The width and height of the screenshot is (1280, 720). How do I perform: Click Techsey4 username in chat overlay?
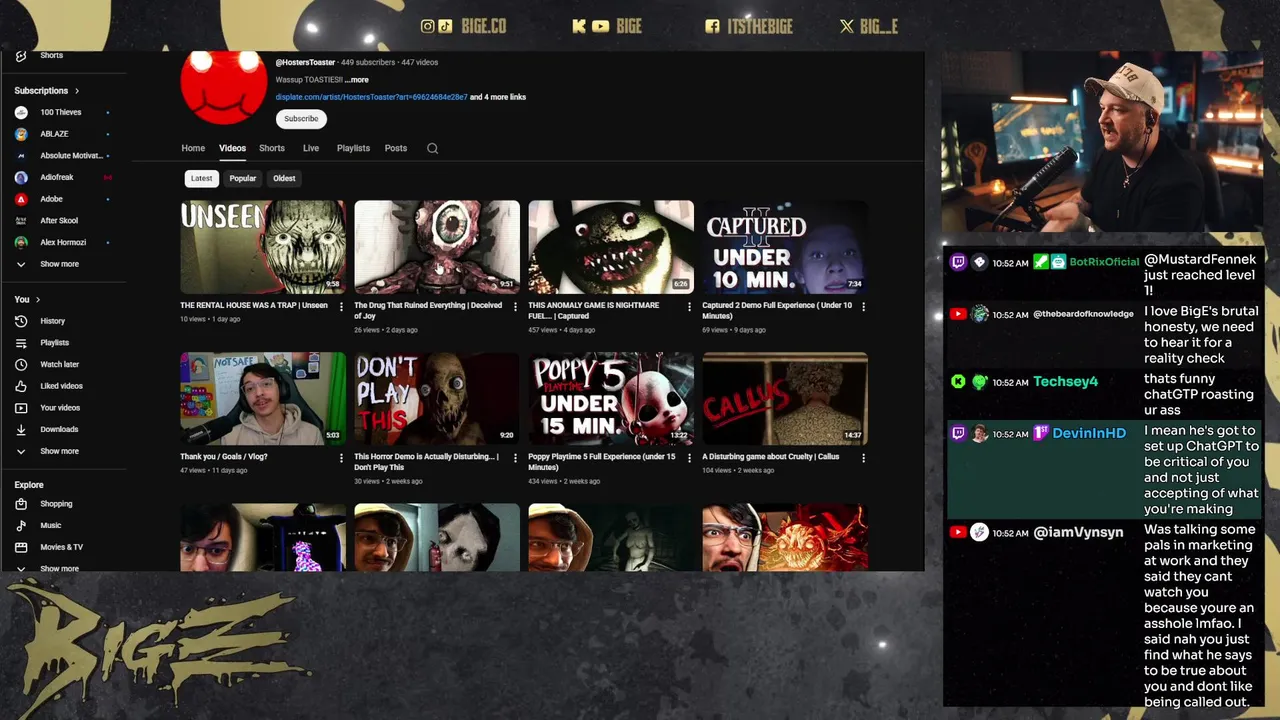(x=1065, y=381)
